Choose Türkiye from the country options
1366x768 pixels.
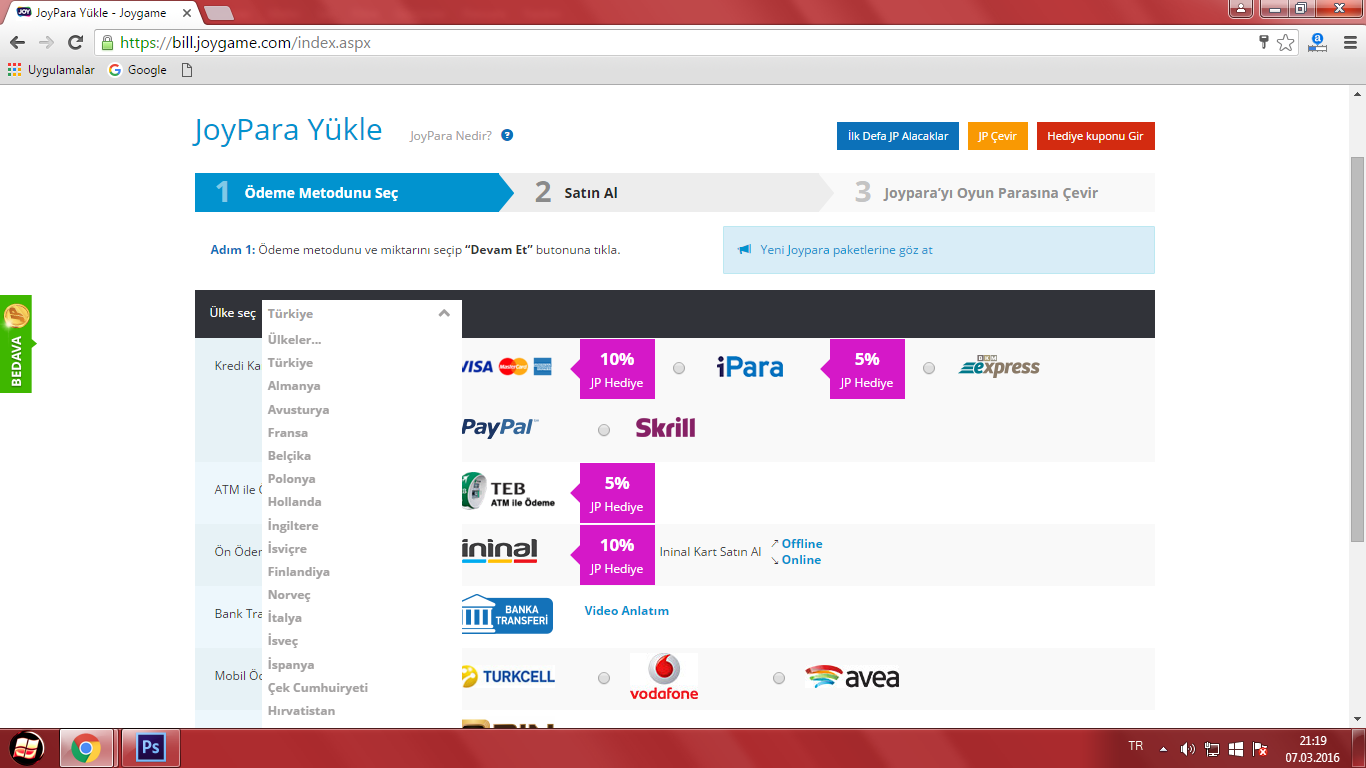[x=290, y=363]
